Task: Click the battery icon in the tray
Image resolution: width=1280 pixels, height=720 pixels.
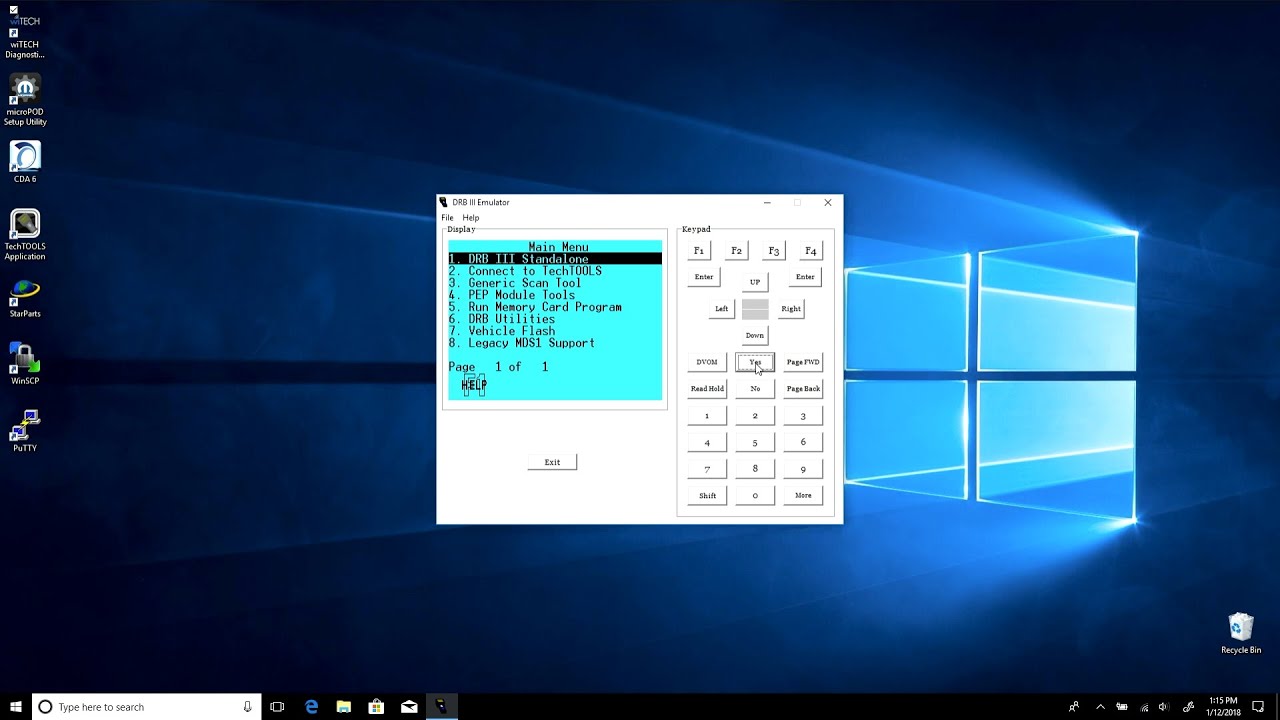Action: (x=1122, y=707)
